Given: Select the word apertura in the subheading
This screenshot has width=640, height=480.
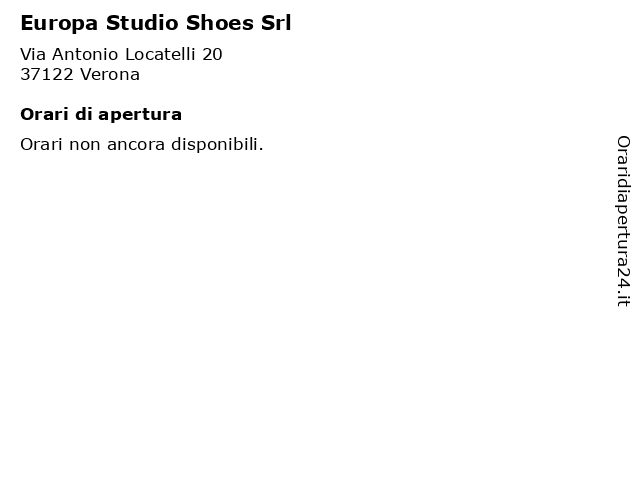Looking at the screenshot, I should point(140,116).
